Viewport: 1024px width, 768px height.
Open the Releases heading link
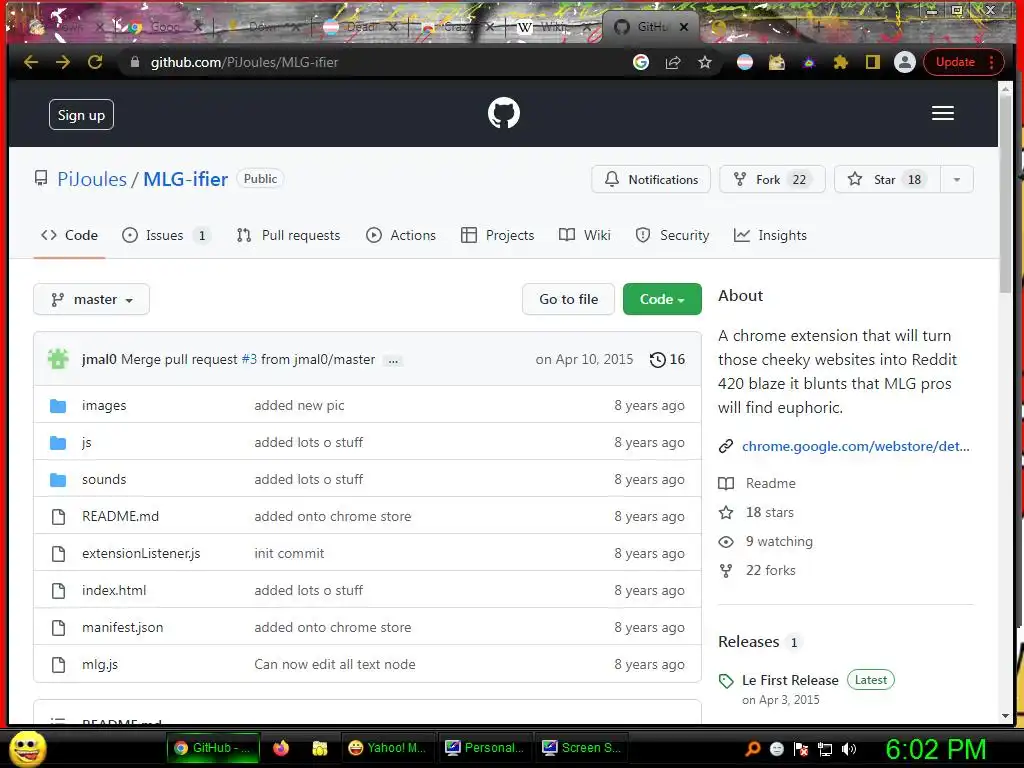tap(748, 642)
